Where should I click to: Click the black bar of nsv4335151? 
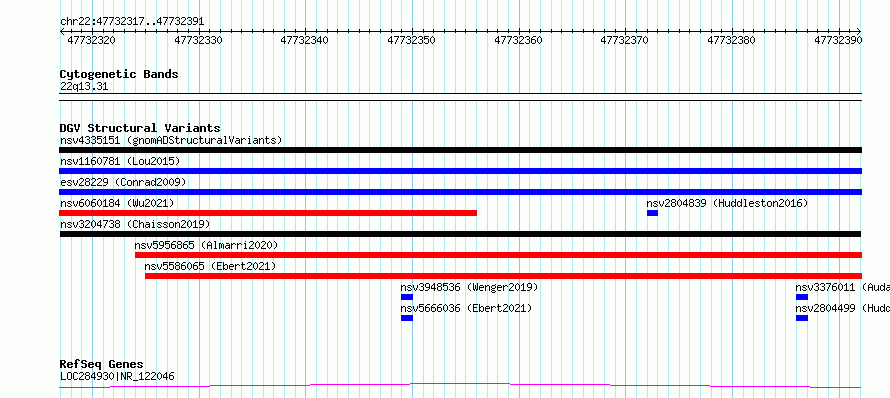(x=460, y=150)
